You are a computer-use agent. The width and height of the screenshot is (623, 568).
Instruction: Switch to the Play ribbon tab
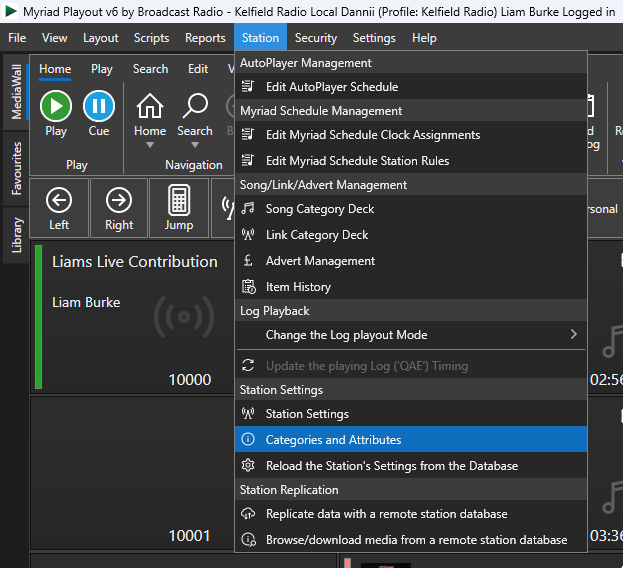tap(102, 69)
